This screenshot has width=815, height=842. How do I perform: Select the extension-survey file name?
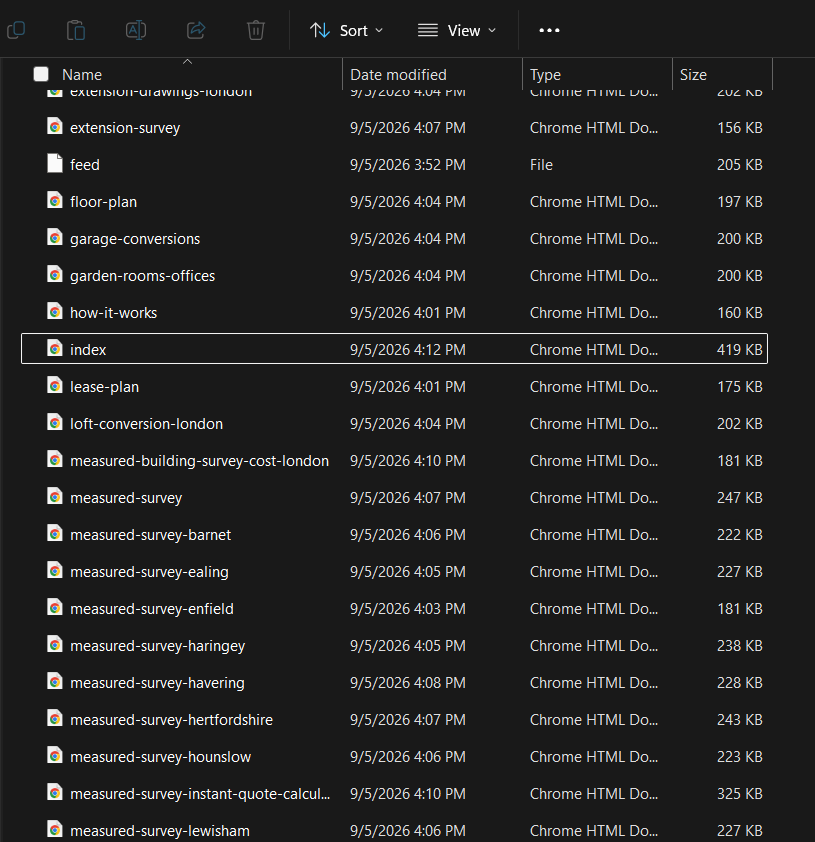click(125, 128)
